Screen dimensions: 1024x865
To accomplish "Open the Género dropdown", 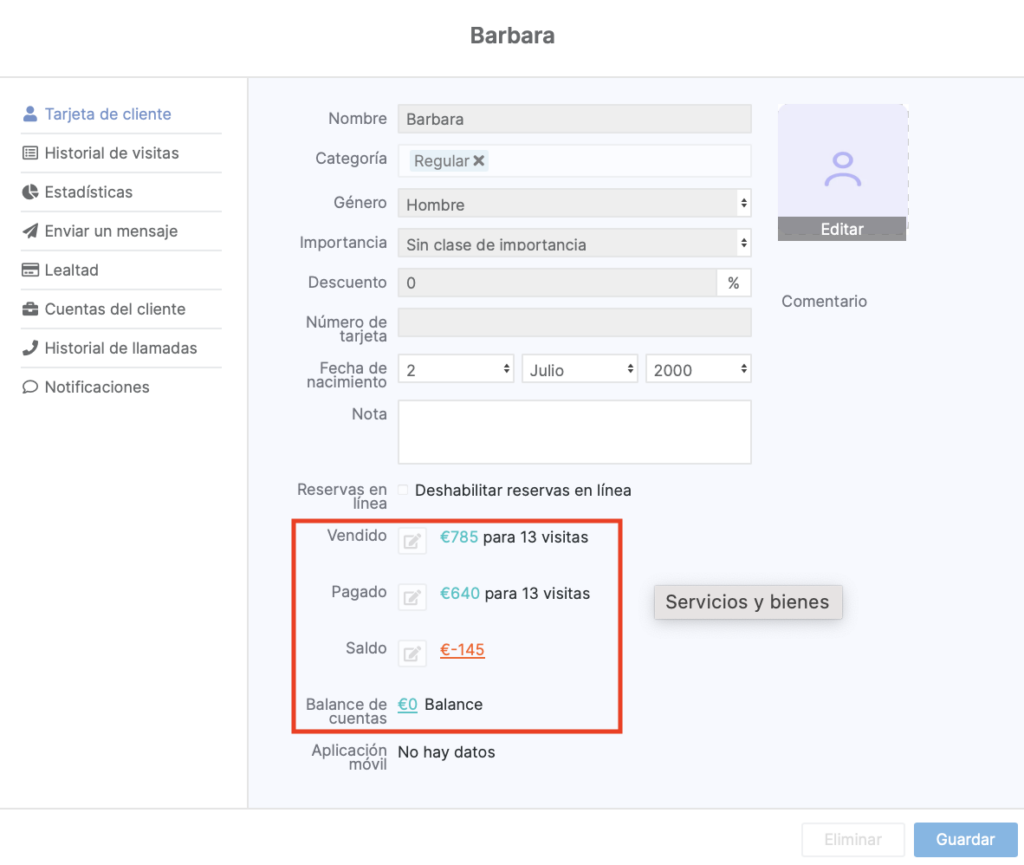I will pyautogui.click(x=574, y=204).
